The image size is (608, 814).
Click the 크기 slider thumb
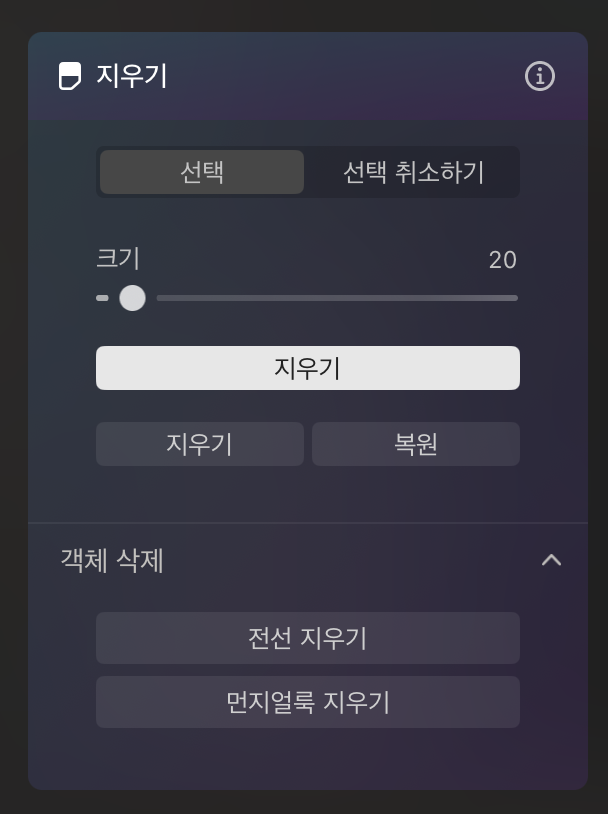click(132, 298)
